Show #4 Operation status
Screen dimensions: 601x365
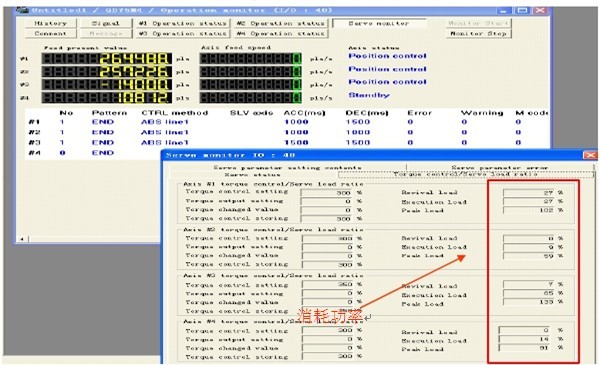coord(281,34)
